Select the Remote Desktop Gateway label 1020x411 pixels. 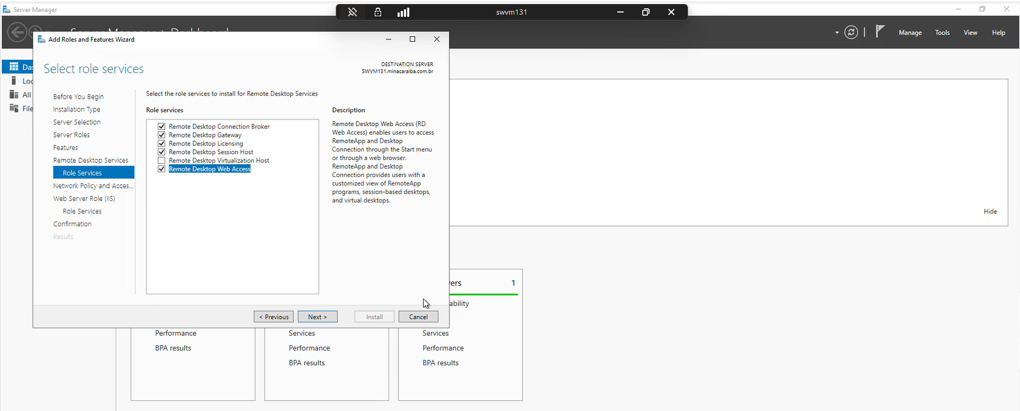(205, 135)
